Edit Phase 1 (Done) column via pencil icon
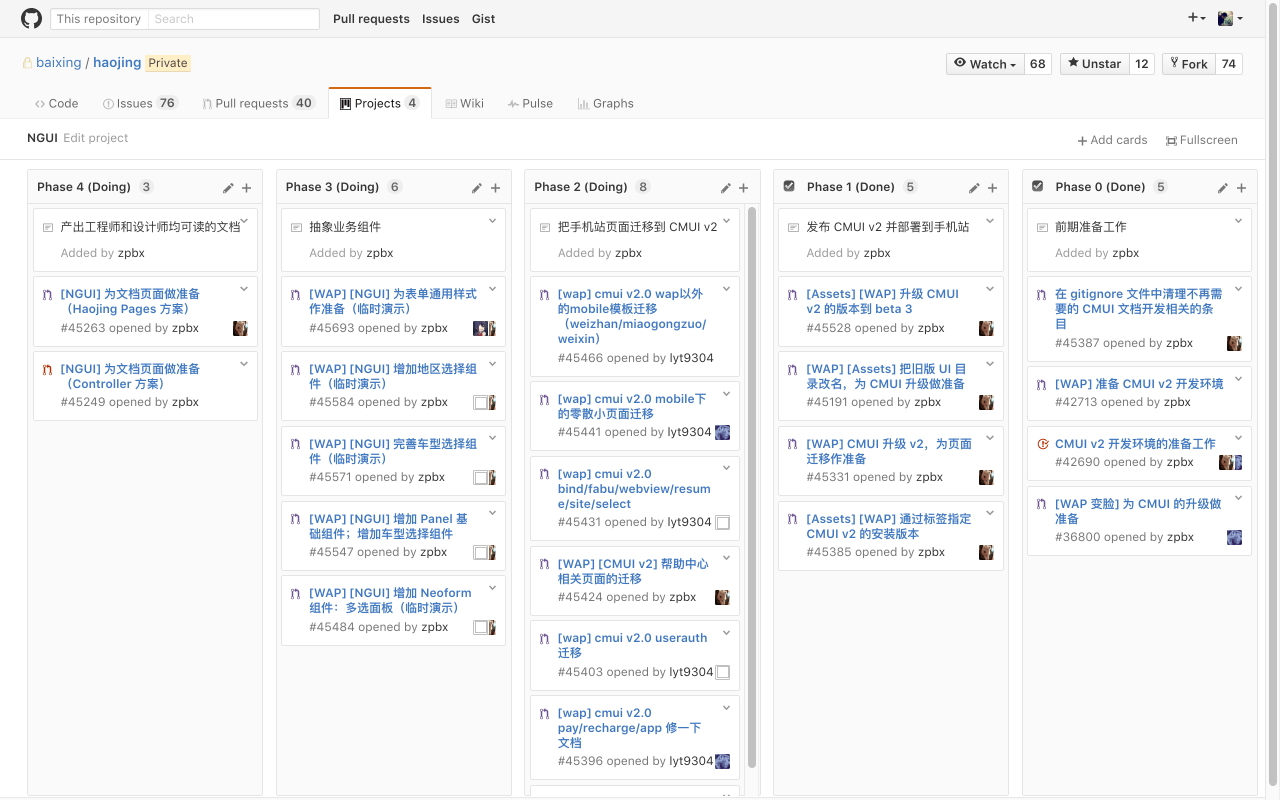This screenshot has width=1280, height=800. click(x=974, y=188)
